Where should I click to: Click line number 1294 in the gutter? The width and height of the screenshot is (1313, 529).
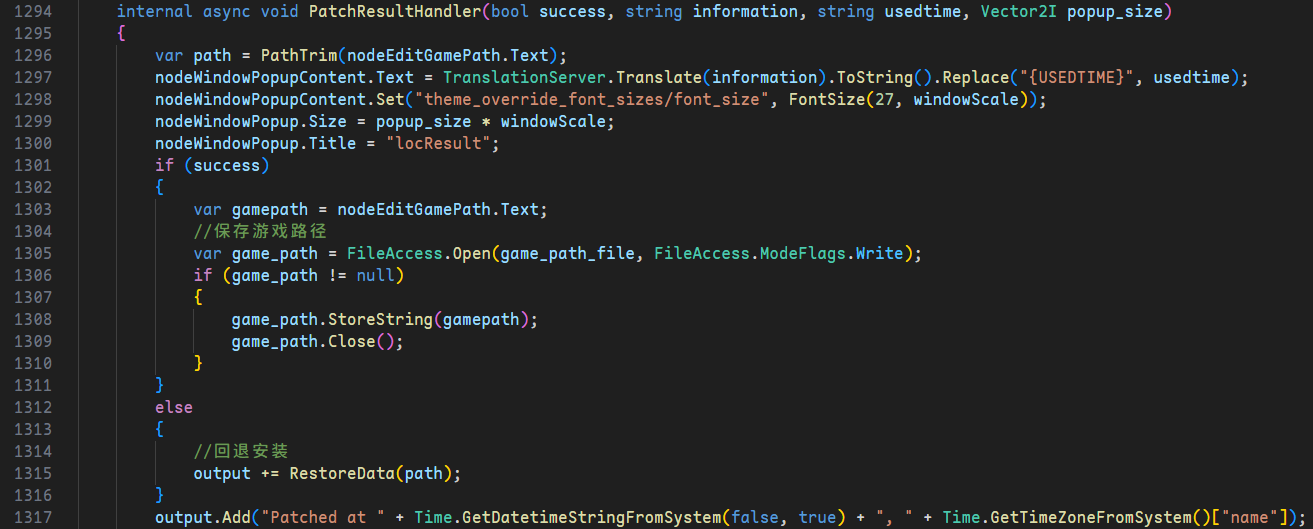pos(34,11)
